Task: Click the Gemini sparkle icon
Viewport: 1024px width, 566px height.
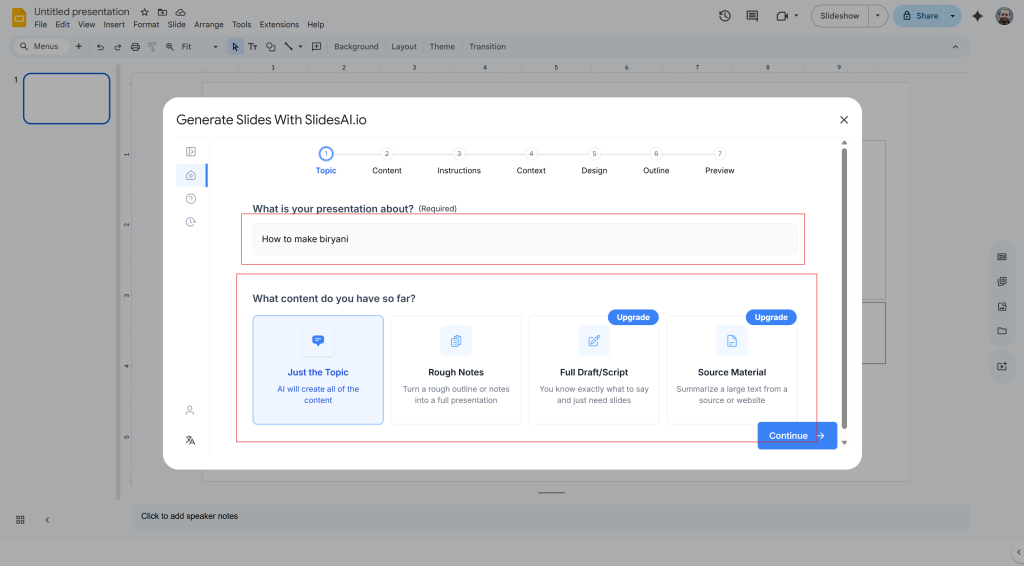Action: (x=977, y=16)
